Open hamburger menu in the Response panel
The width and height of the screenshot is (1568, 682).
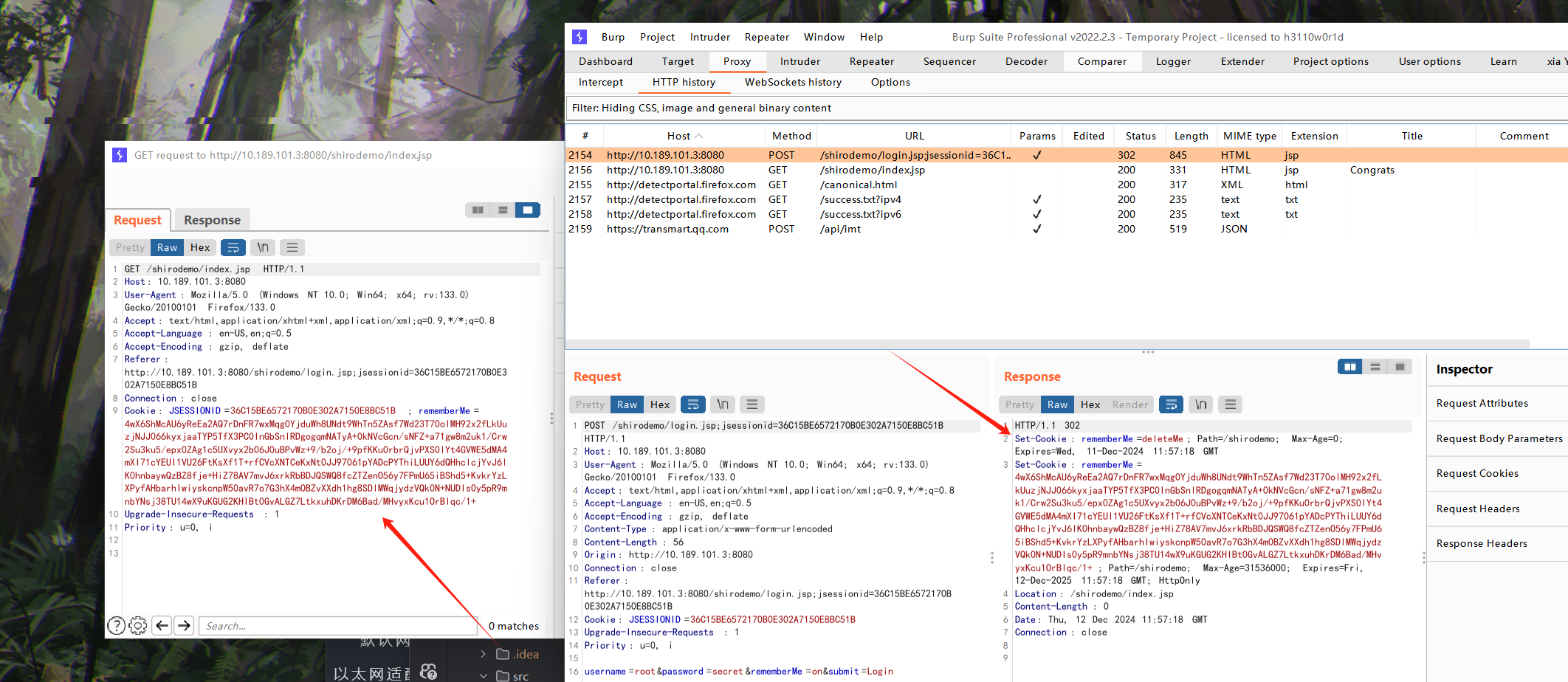pyautogui.click(x=1231, y=404)
